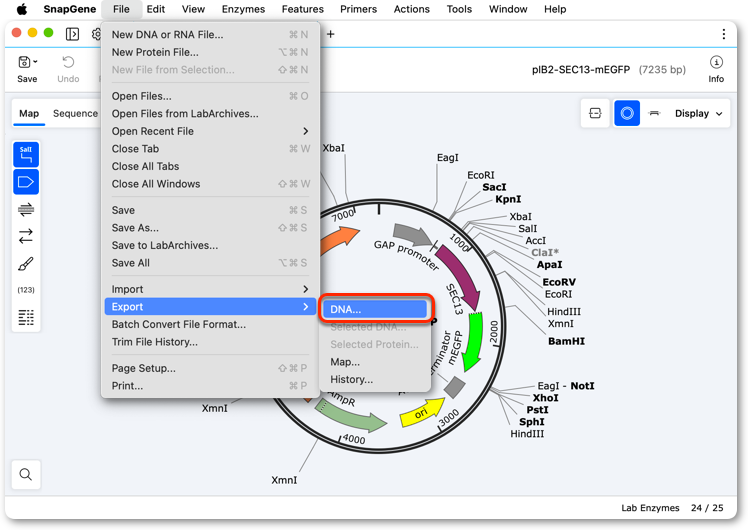Image resolution: width=748 pixels, height=530 pixels.
Task: Switch to the Sequence tab
Action: [x=75, y=114]
